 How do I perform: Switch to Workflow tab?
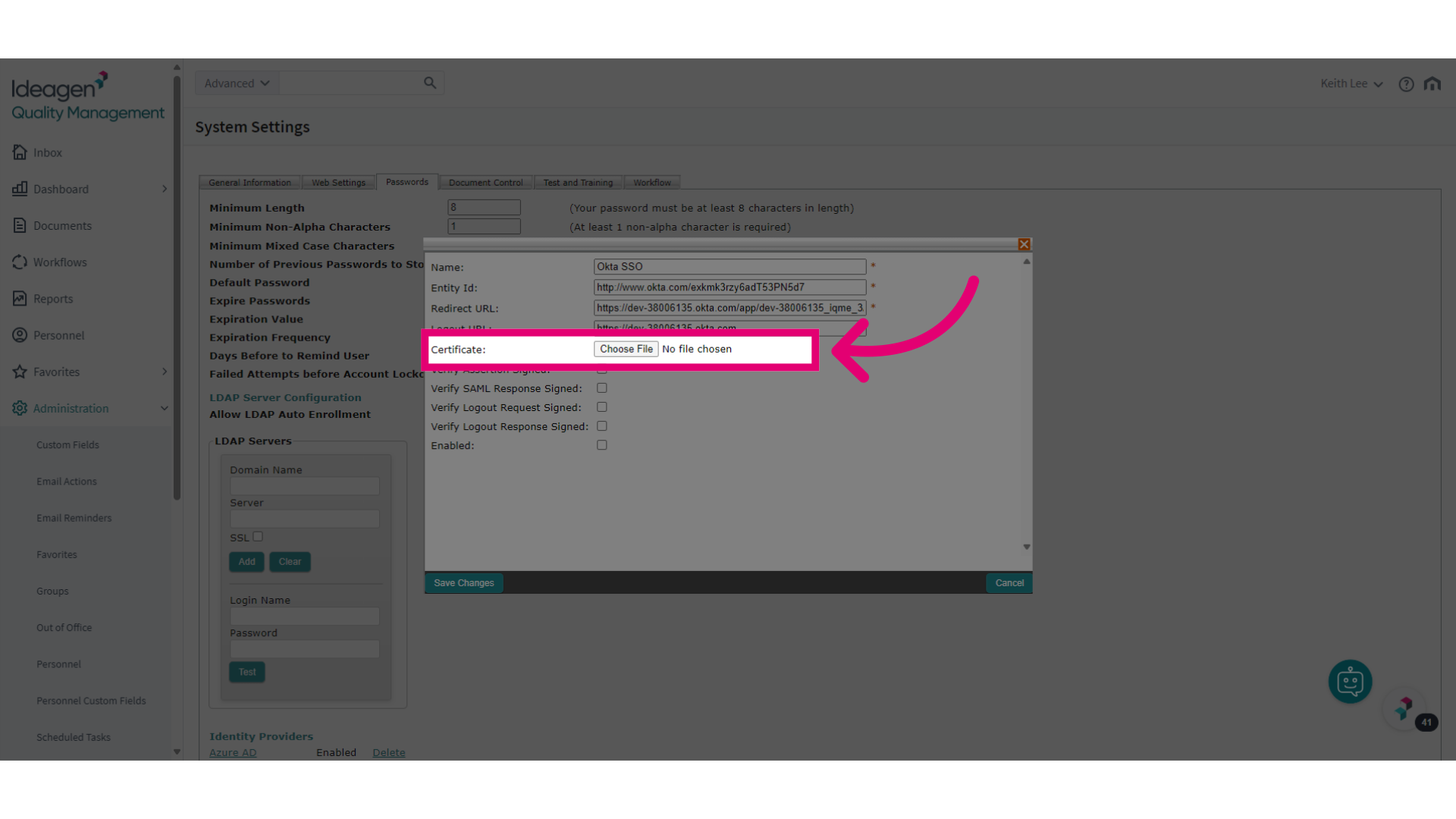pos(652,183)
